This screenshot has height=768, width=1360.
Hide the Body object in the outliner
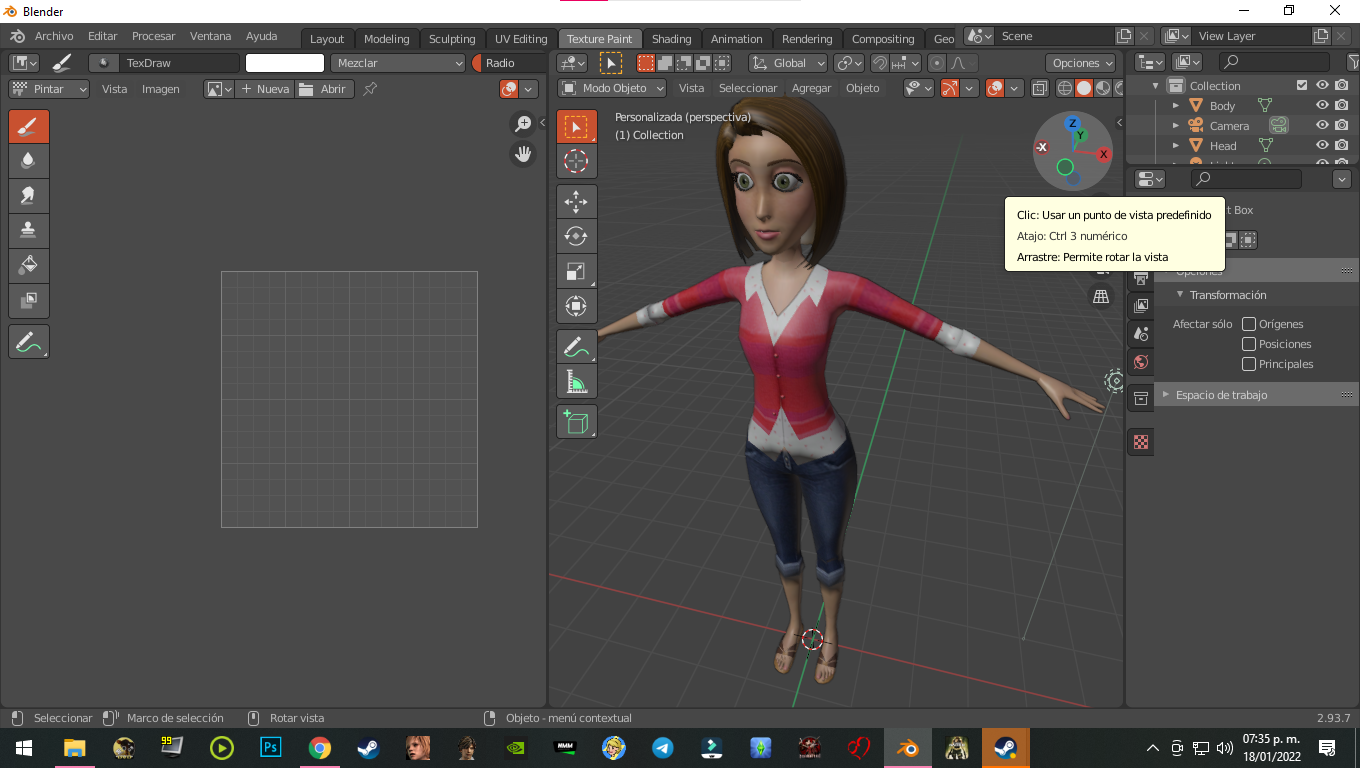click(1322, 105)
